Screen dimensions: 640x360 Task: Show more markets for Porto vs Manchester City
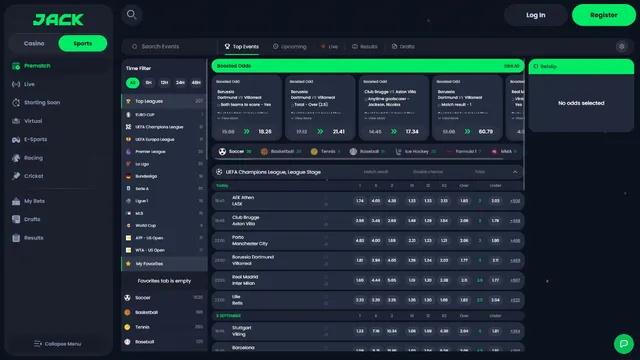515,241
